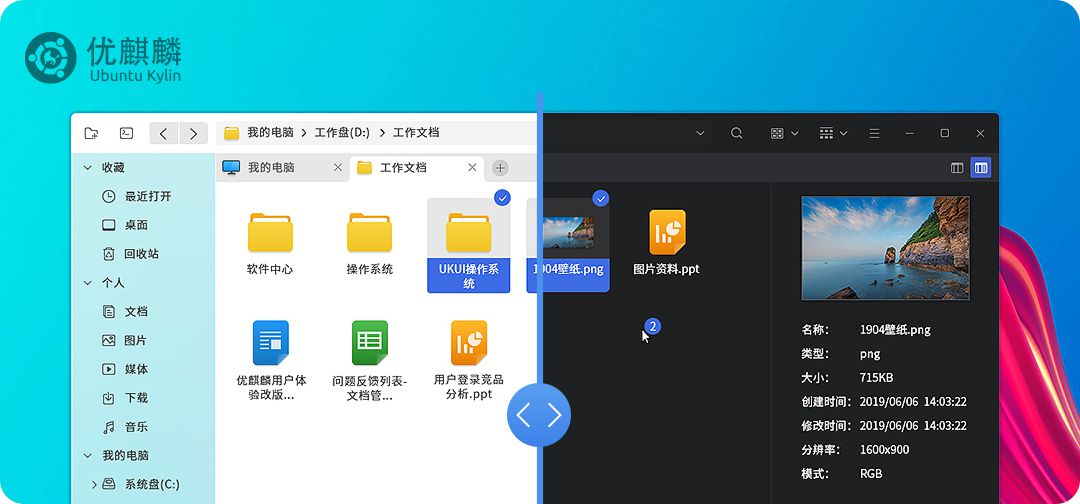Screen dimensions: 1080x504
Task: Close the 工作文档 tab
Action: click(x=470, y=168)
